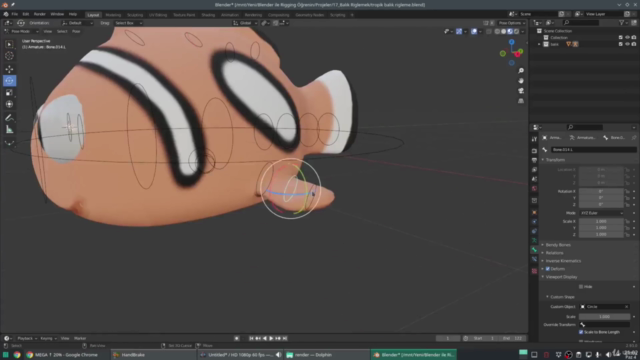Toggle the camera view icon
The height and width of the screenshot is (360, 640).
click(x=521, y=91)
